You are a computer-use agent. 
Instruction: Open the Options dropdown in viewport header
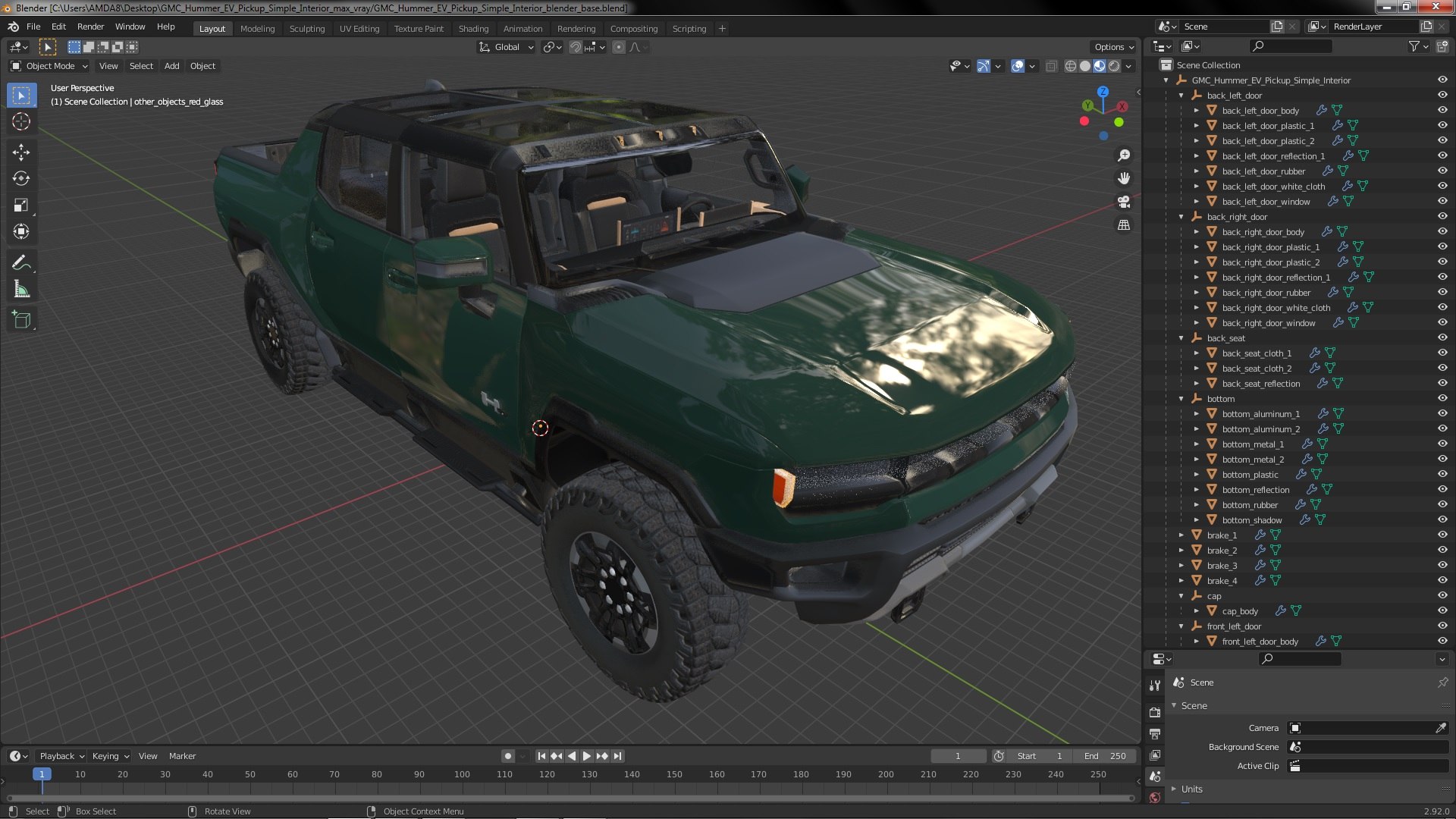click(1114, 47)
